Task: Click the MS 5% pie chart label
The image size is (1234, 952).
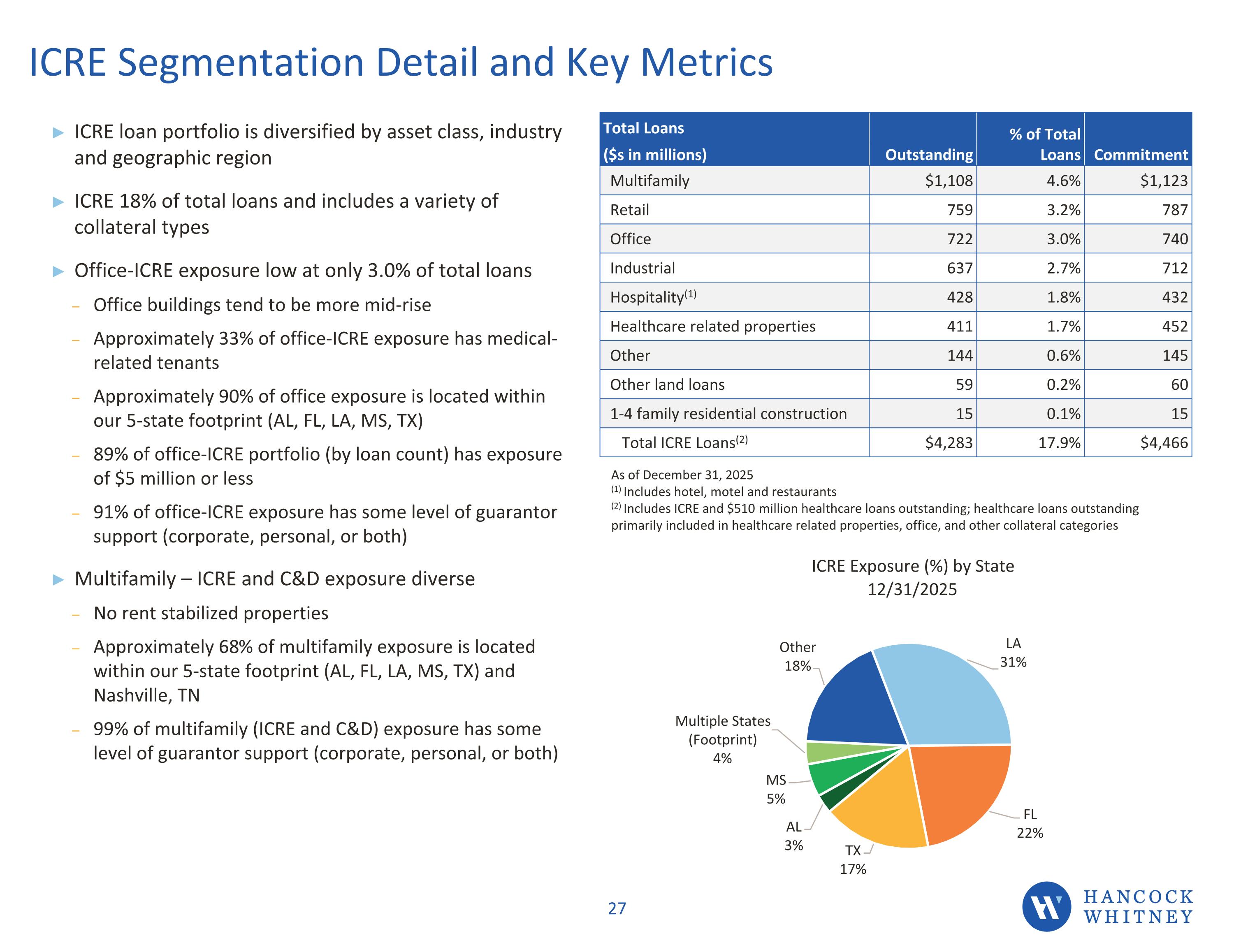Action: coord(776,789)
